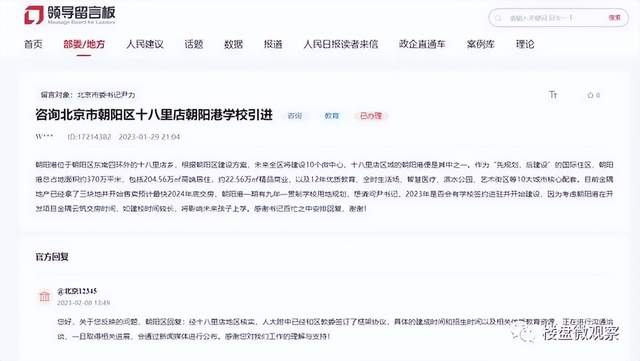Click the username W*** text
This screenshot has width=640, height=361.
(x=44, y=137)
